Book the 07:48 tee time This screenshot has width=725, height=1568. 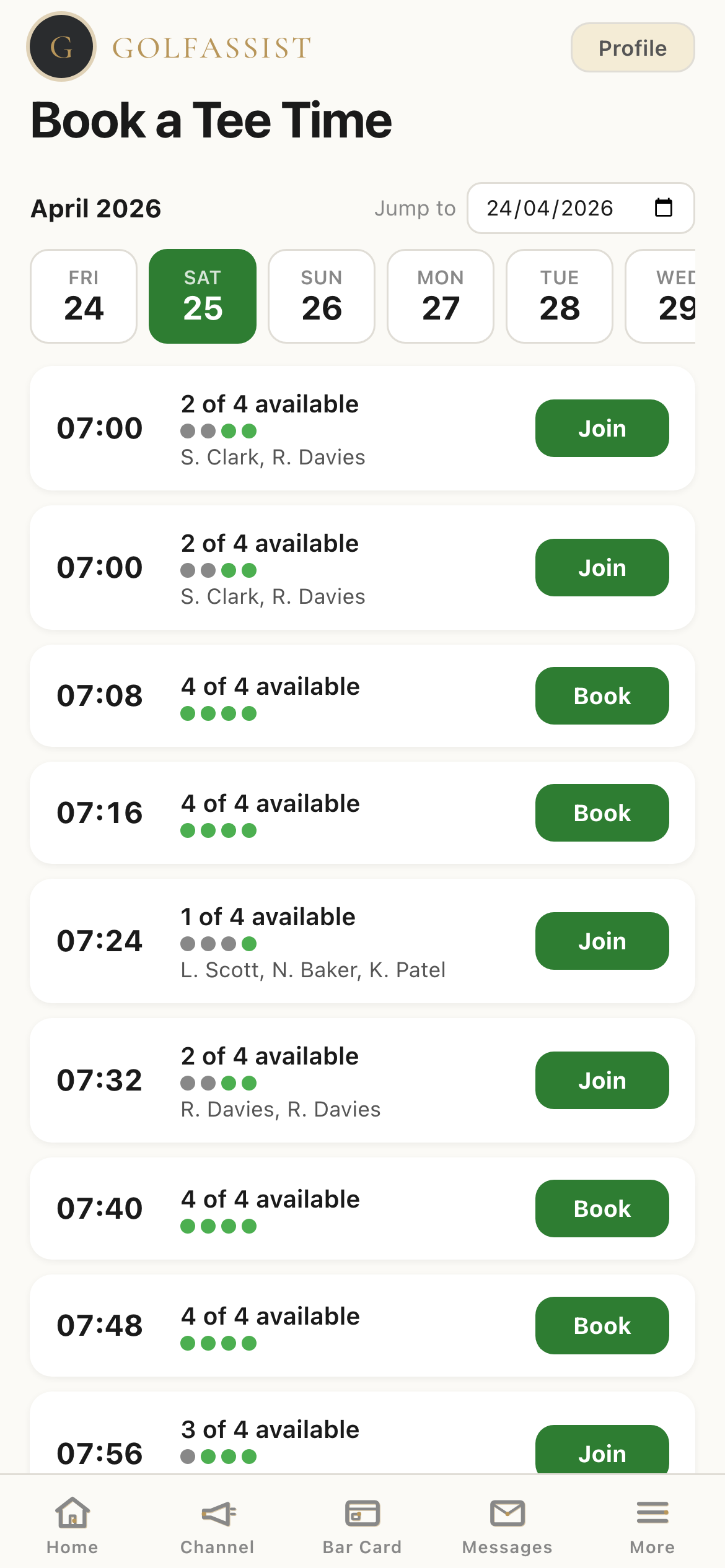coord(602,1325)
